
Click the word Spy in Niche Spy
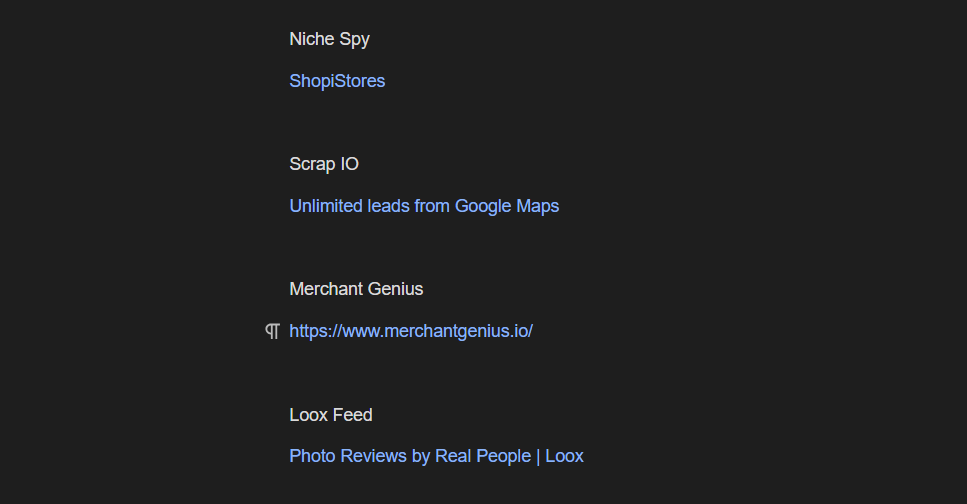tap(354, 39)
